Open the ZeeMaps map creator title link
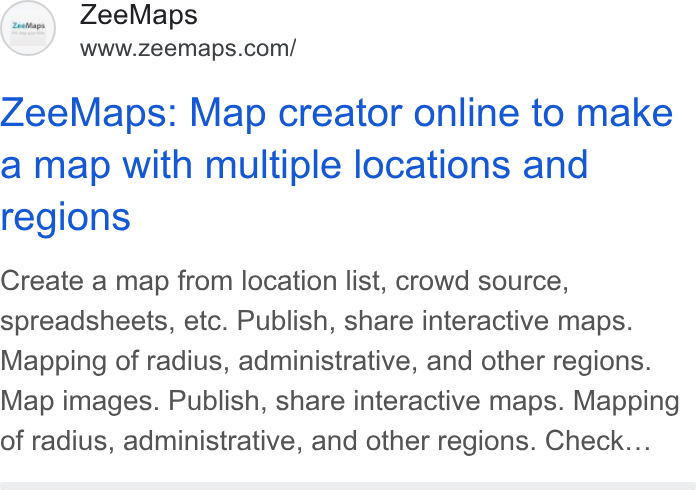 (336, 165)
